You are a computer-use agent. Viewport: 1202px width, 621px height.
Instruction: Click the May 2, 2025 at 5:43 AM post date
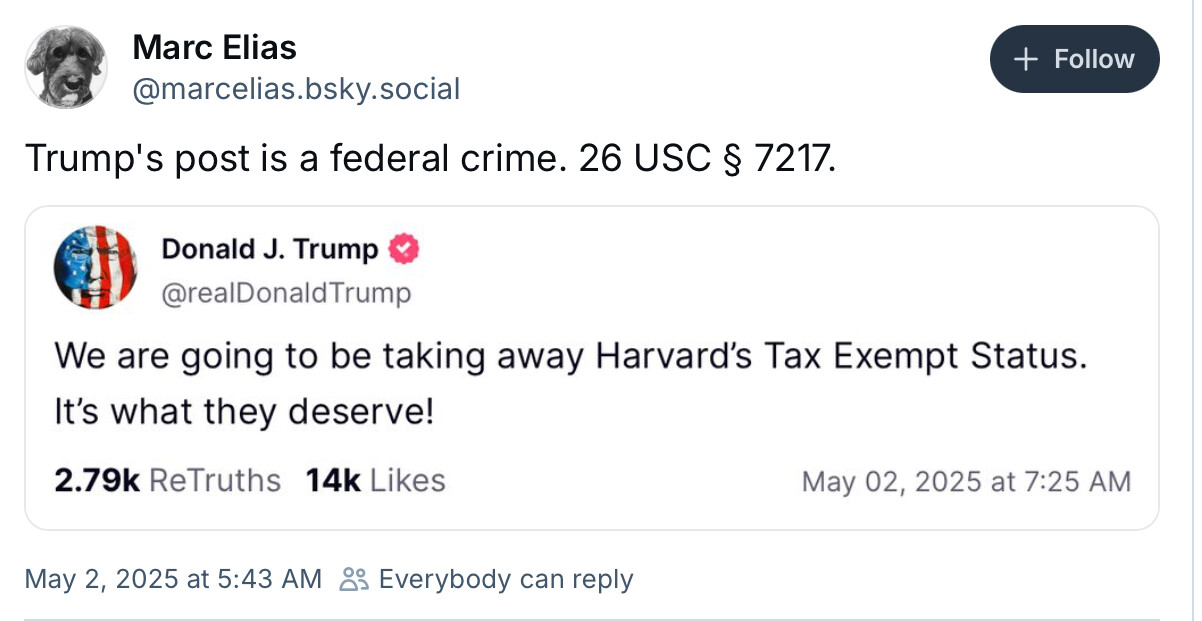[x=173, y=579]
